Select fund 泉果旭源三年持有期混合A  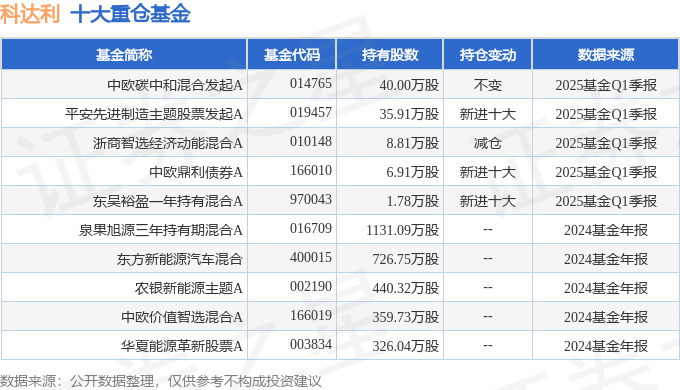tap(160, 230)
